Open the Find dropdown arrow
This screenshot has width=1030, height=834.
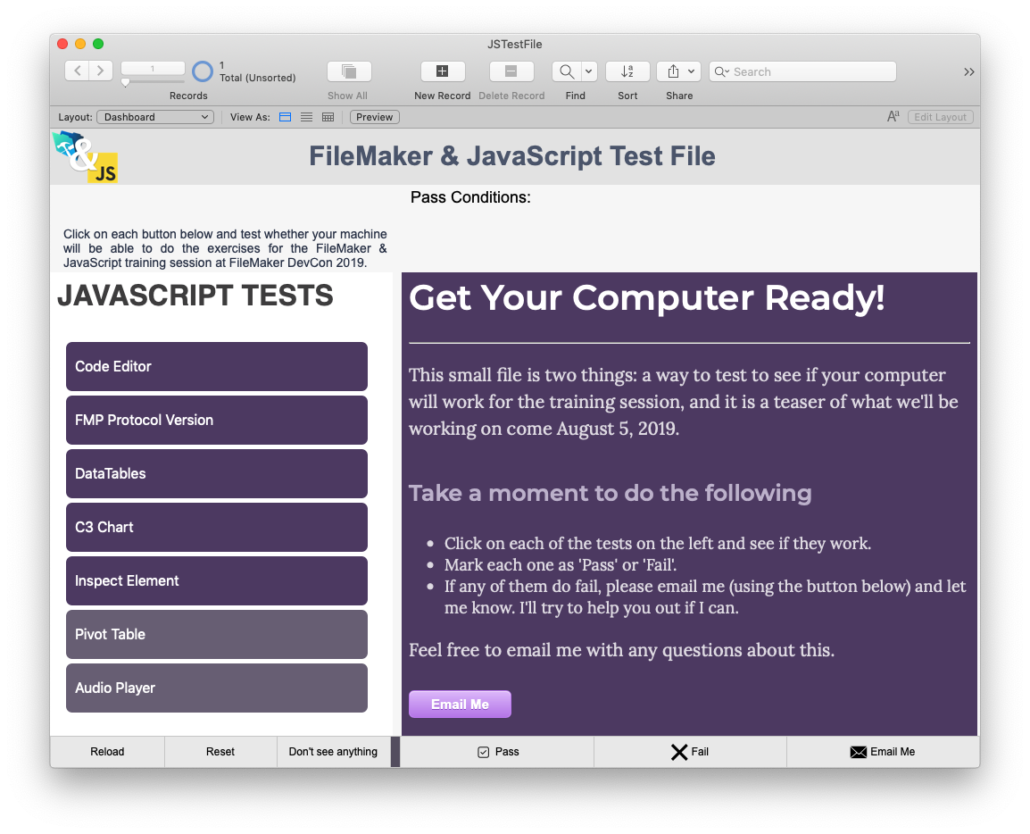[x=588, y=71]
